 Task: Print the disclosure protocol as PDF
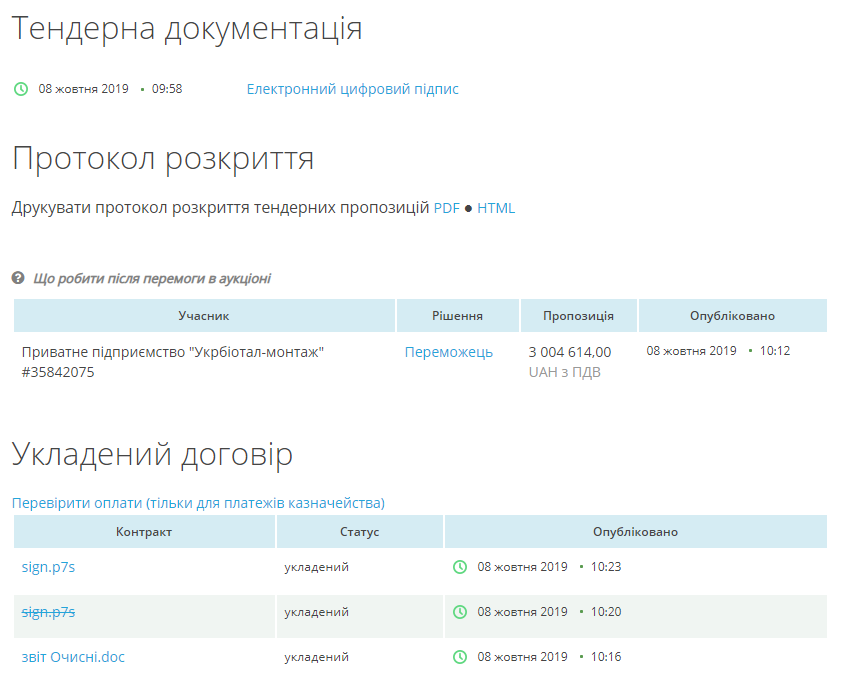[446, 208]
